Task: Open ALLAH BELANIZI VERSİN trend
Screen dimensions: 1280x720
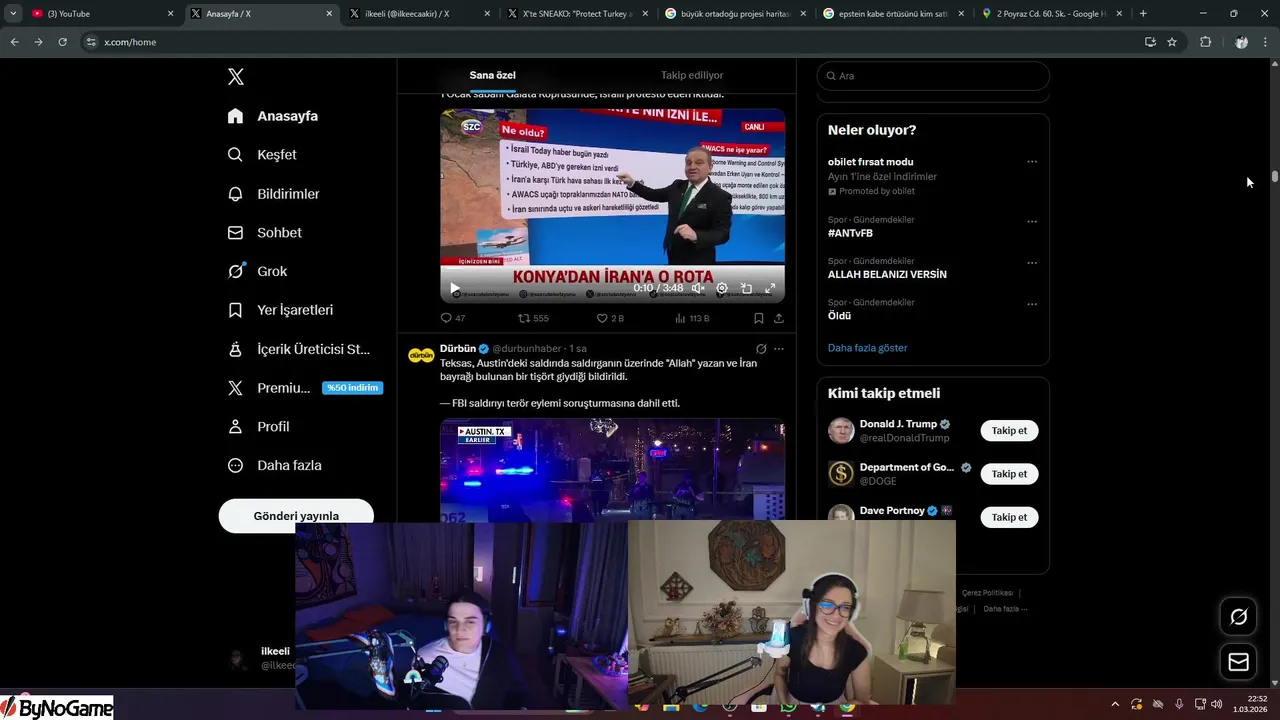Action: pyautogui.click(x=887, y=274)
